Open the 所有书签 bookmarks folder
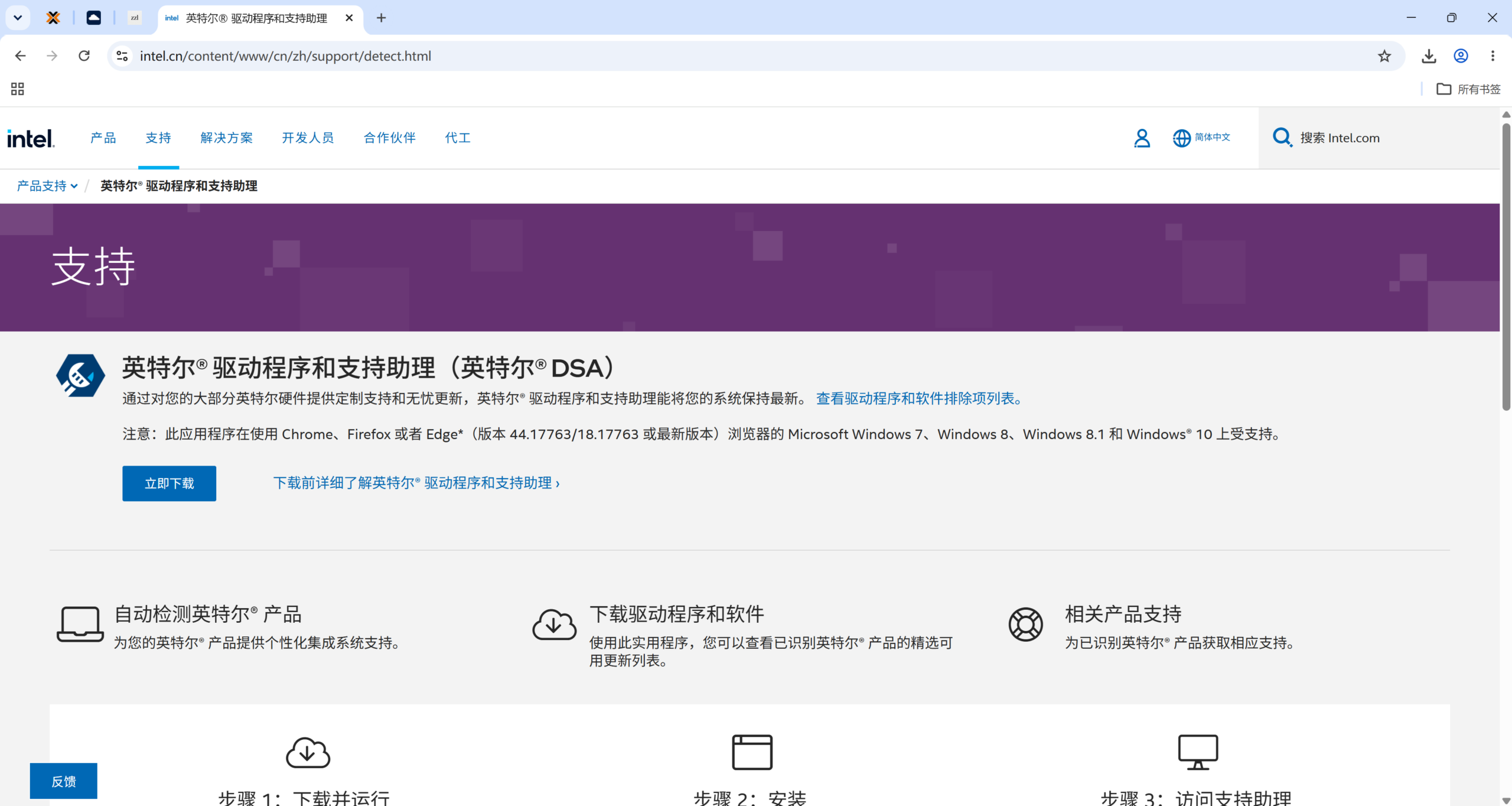 [1468, 89]
